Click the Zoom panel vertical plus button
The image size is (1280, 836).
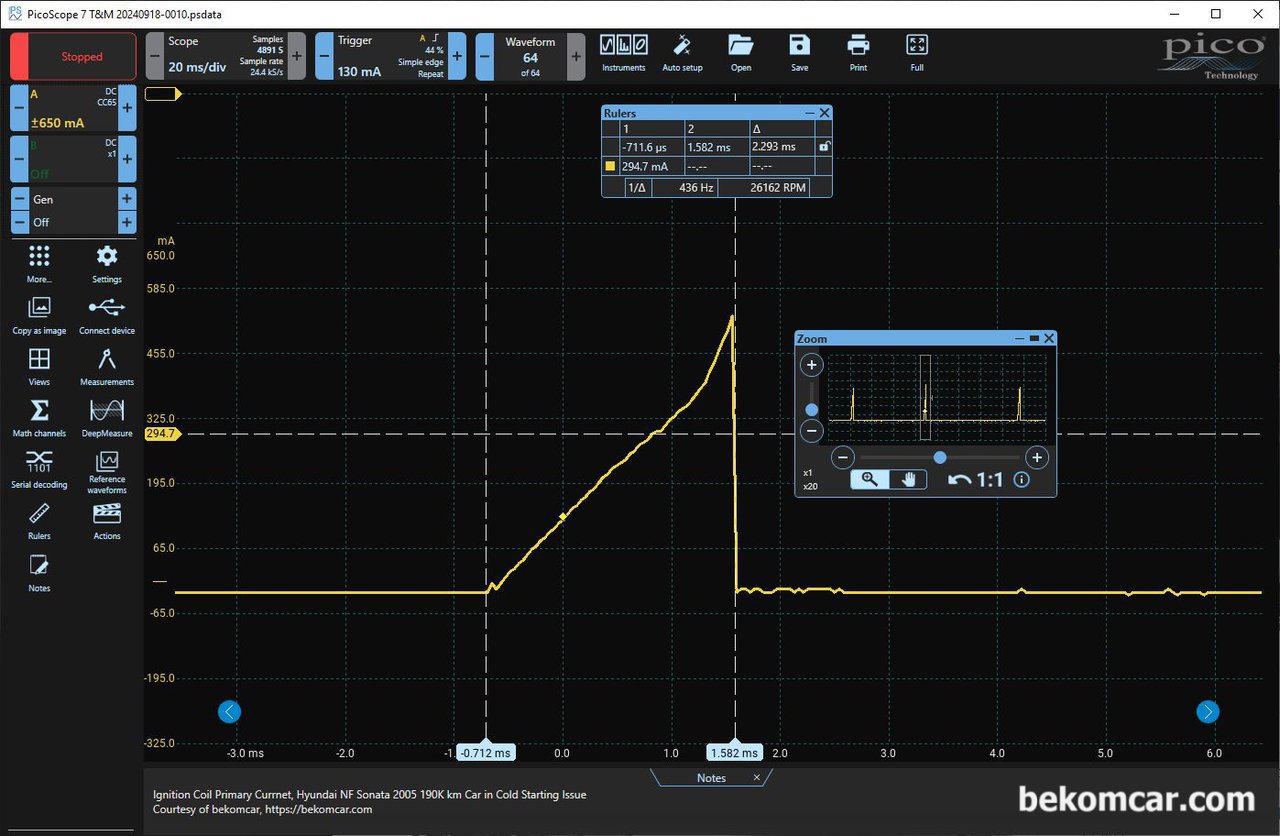pyautogui.click(x=812, y=365)
